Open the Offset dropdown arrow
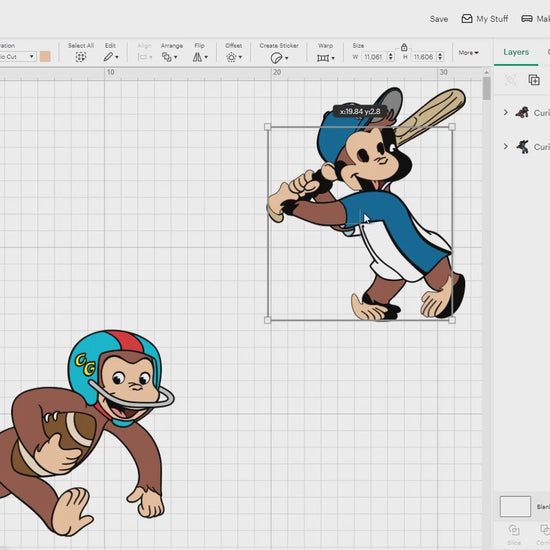 240,57
